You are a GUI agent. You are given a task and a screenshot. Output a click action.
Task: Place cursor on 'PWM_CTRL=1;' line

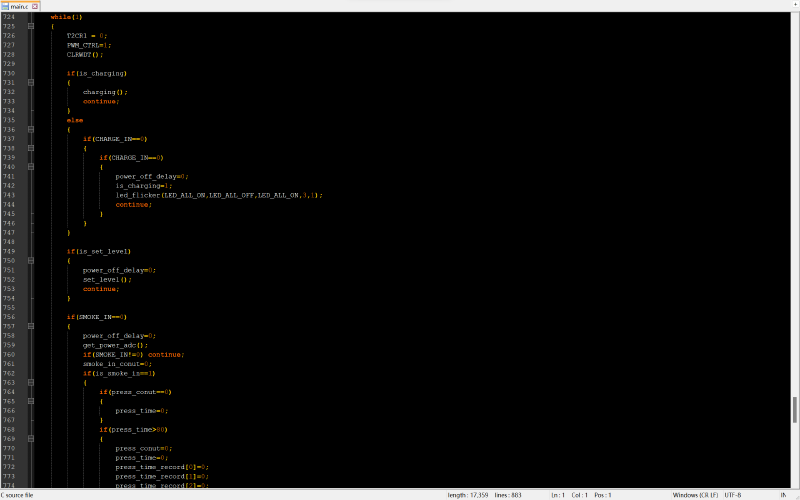[x=89, y=45]
